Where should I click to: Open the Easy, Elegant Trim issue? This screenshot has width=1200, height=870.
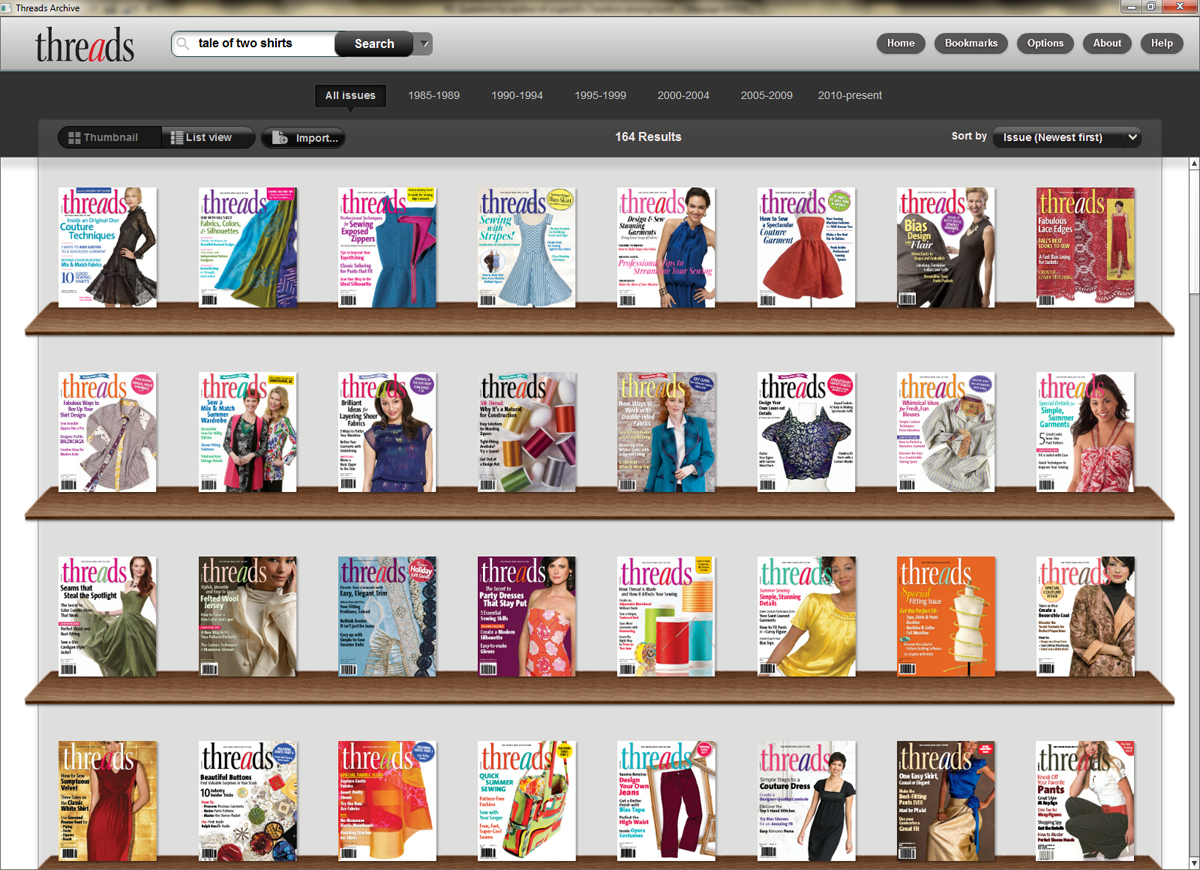[387, 617]
